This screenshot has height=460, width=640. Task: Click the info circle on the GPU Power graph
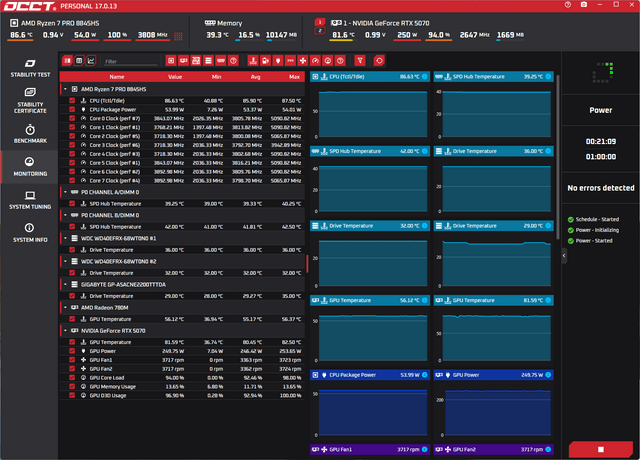click(548, 375)
